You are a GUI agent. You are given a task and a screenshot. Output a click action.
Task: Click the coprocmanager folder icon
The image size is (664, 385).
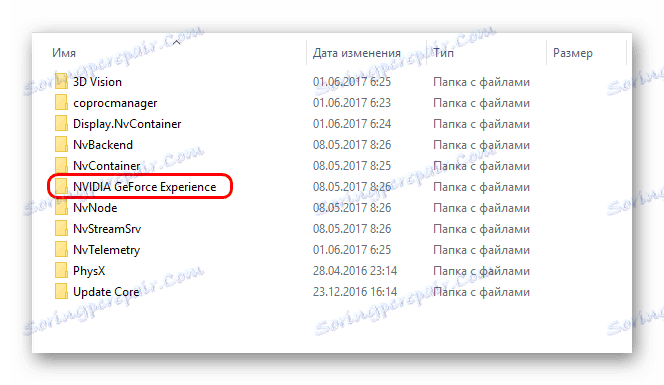tap(61, 102)
